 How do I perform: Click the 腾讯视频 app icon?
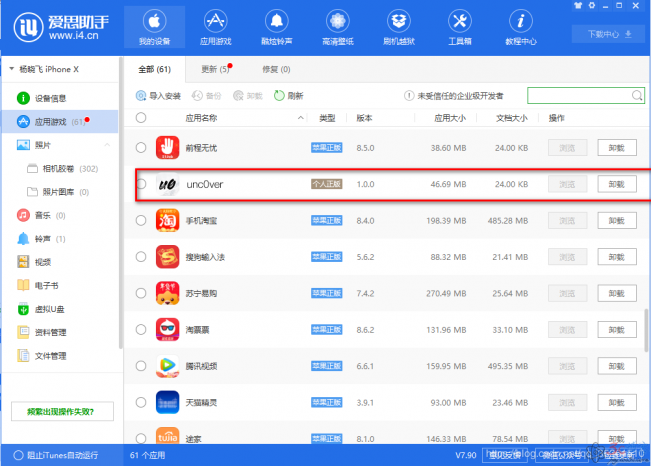coord(167,366)
